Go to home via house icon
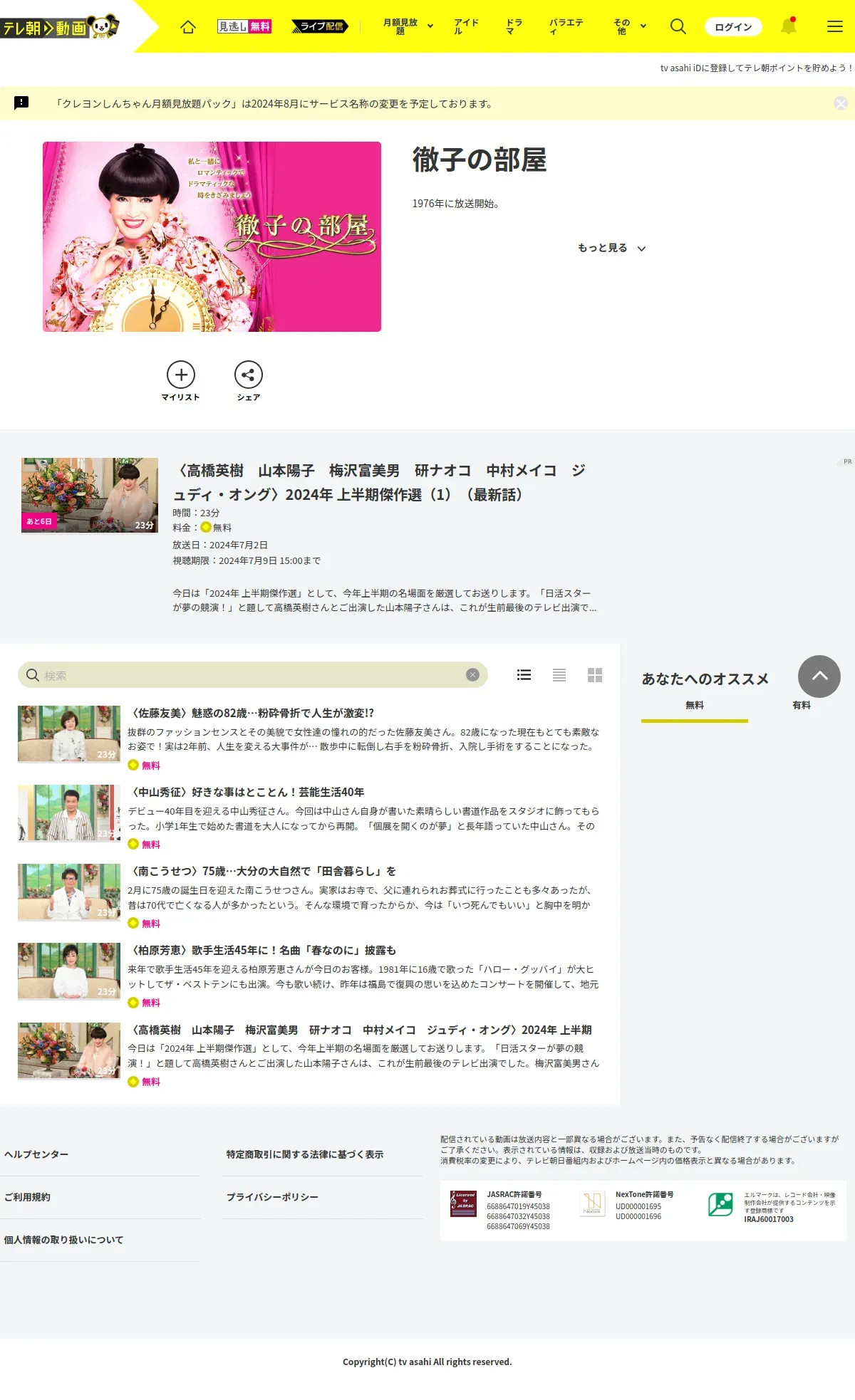This screenshot has height=1400, width=855. click(x=188, y=27)
